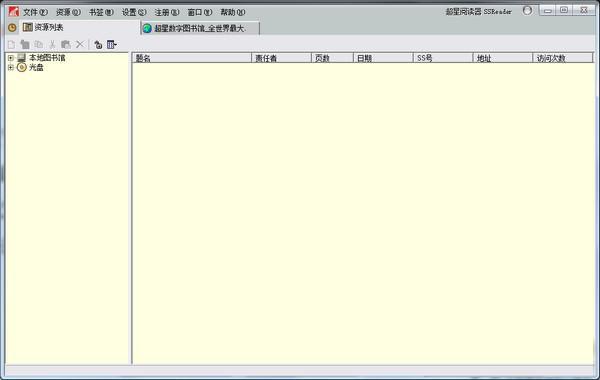Expand the 本地图书馆 tree node

pyautogui.click(x=11, y=58)
